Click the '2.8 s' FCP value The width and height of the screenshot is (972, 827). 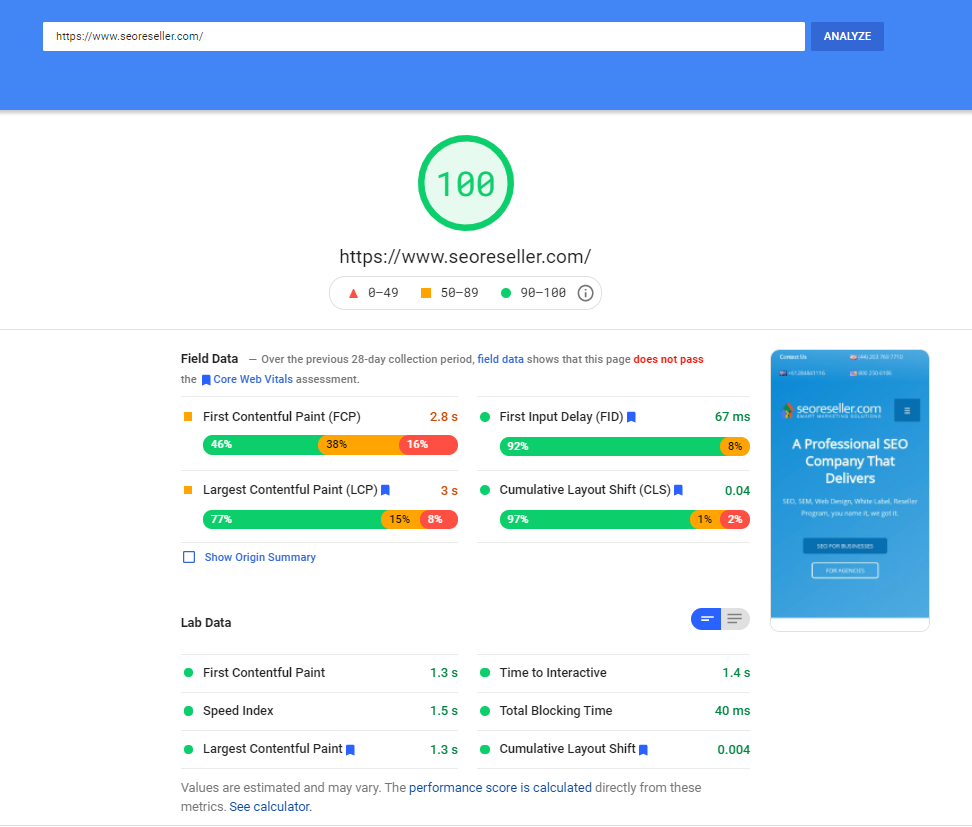click(444, 417)
